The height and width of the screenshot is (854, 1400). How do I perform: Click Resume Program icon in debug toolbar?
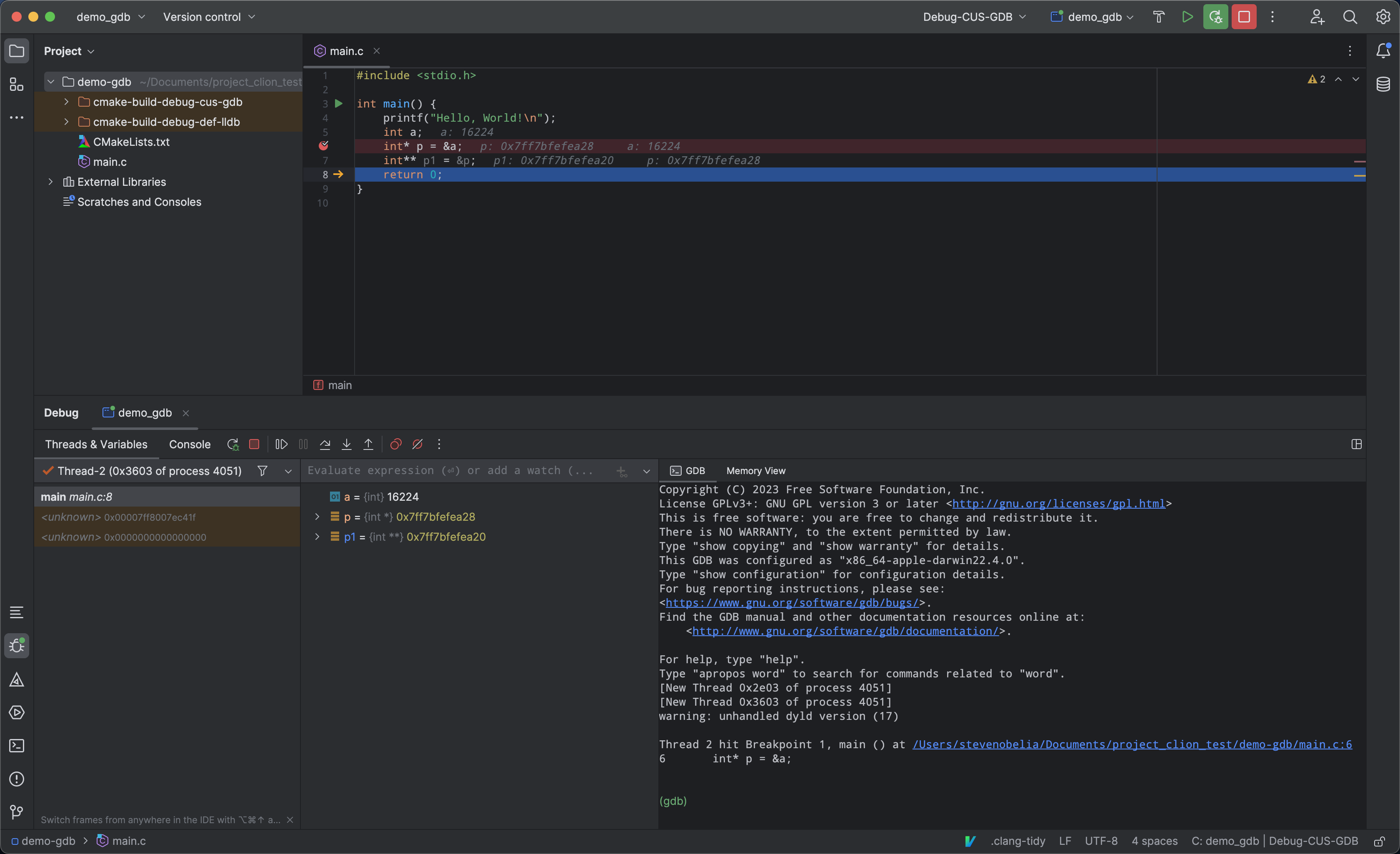click(x=281, y=444)
